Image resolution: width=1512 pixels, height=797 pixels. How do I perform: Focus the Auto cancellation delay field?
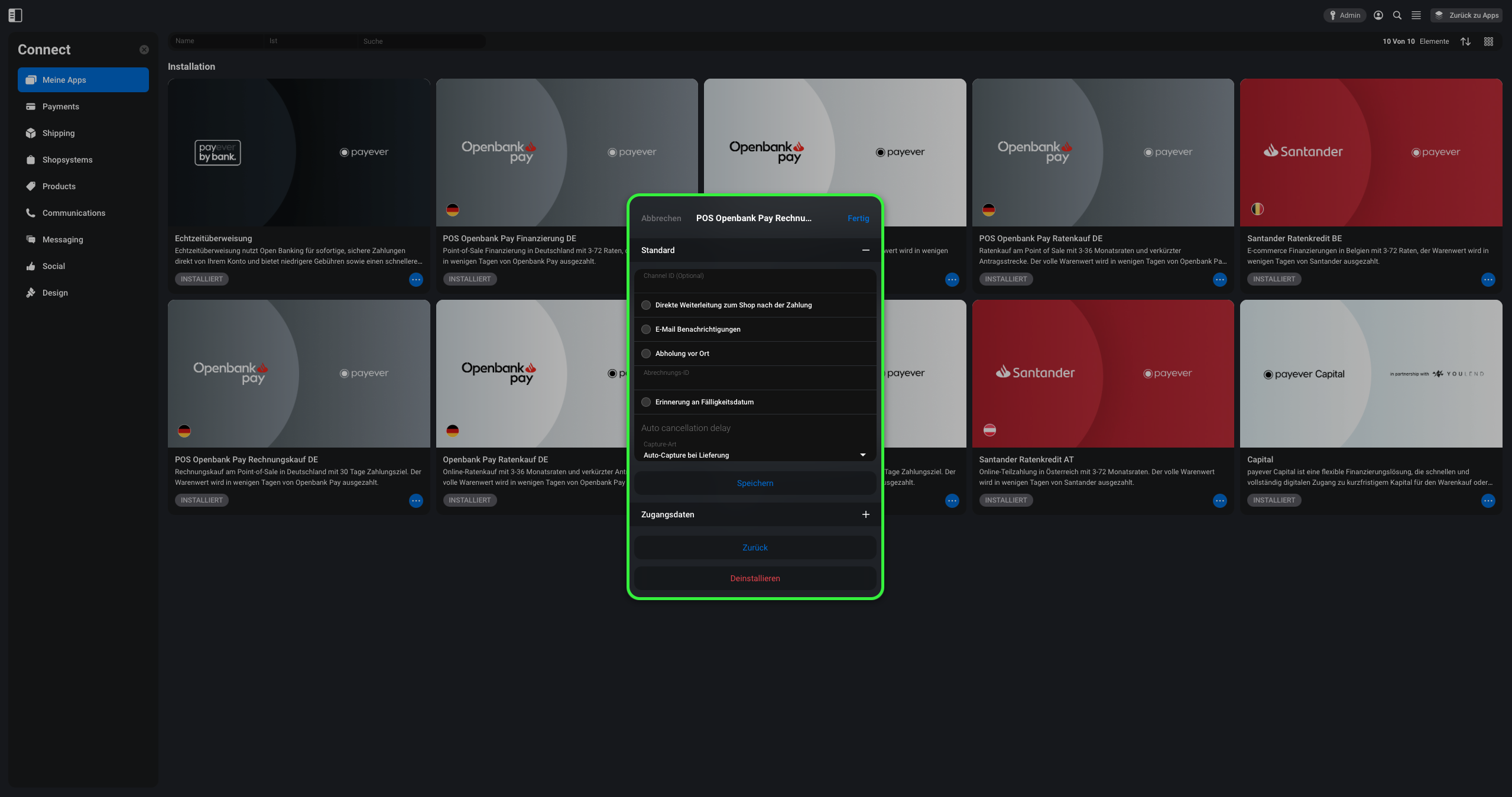[755, 427]
